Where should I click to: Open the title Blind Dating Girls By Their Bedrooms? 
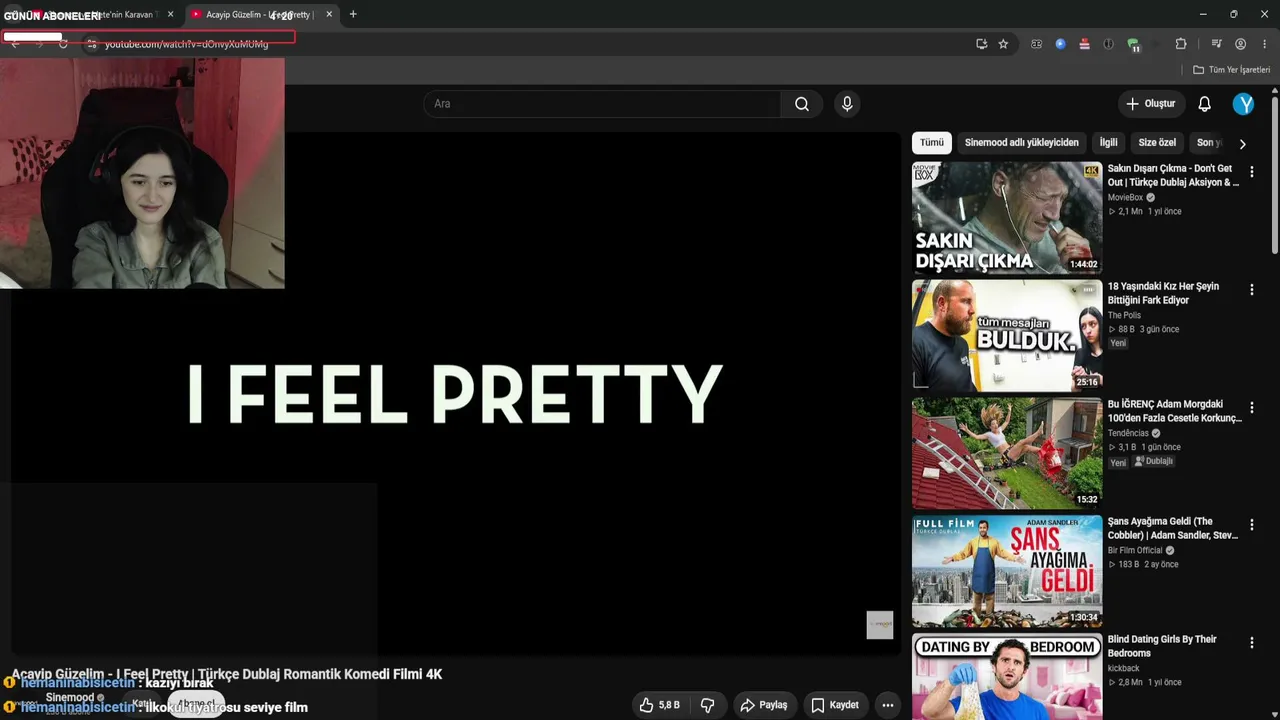[x=1162, y=646]
